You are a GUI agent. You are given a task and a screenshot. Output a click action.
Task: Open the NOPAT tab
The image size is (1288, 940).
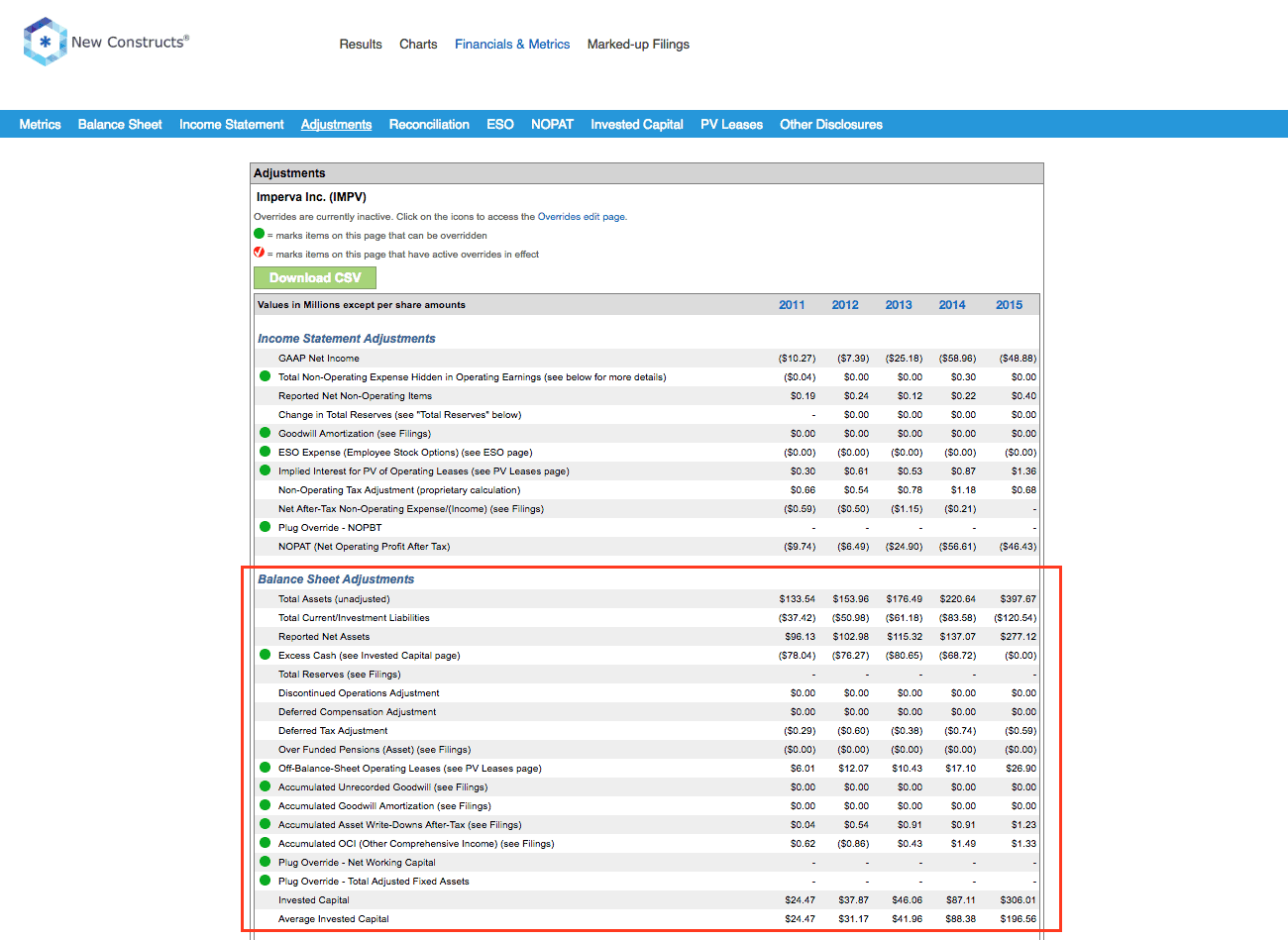click(552, 124)
